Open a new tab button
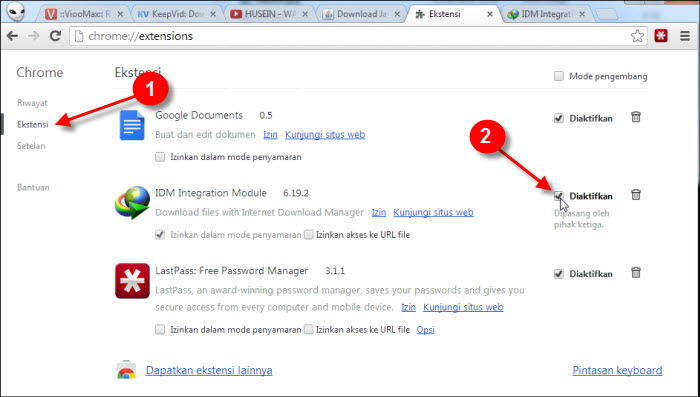This screenshot has height=397, width=700. point(606,15)
